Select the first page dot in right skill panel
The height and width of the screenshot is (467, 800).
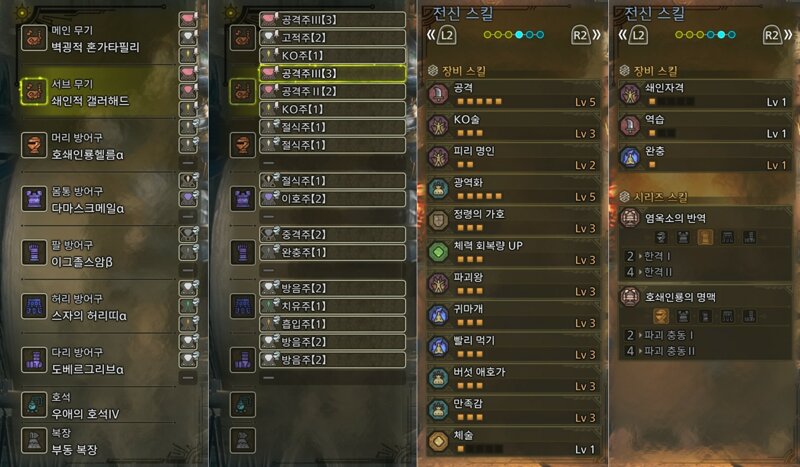pos(679,35)
